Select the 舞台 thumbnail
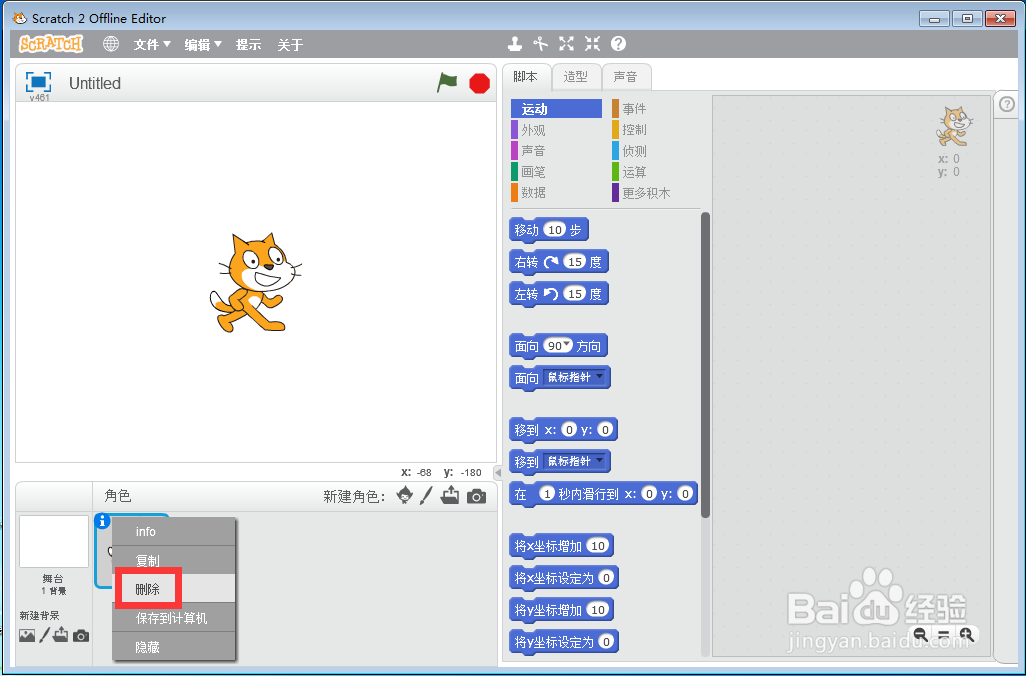The height and width of the screenshot is (676, 1026). coord(54,542)
